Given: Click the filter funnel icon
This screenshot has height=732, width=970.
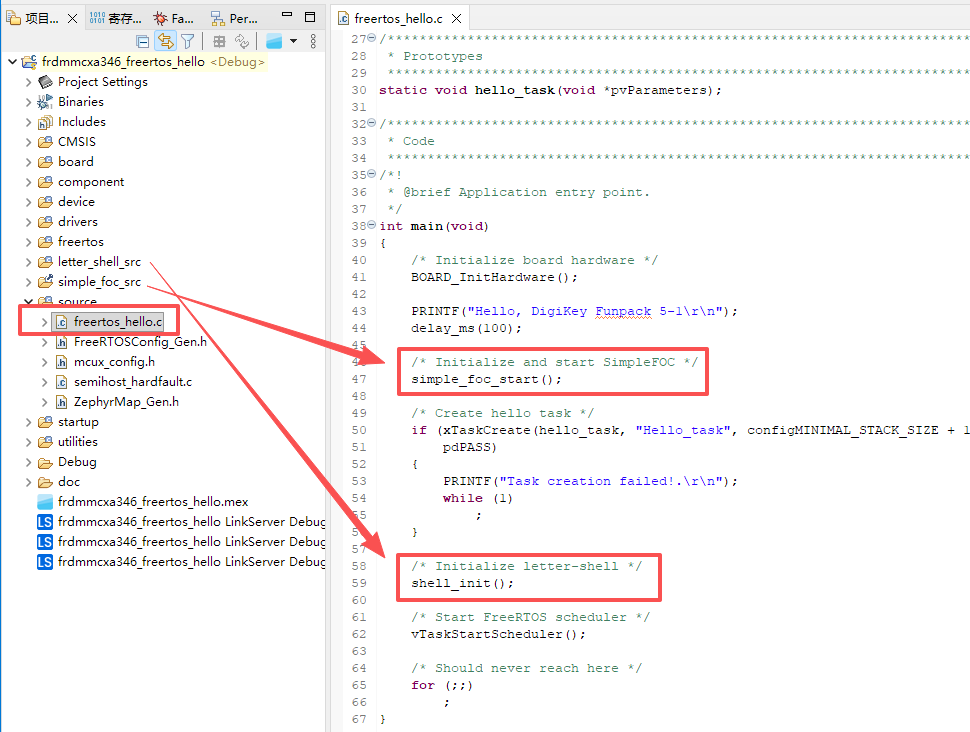Looking at the screenshot, I should pos(187,41).
